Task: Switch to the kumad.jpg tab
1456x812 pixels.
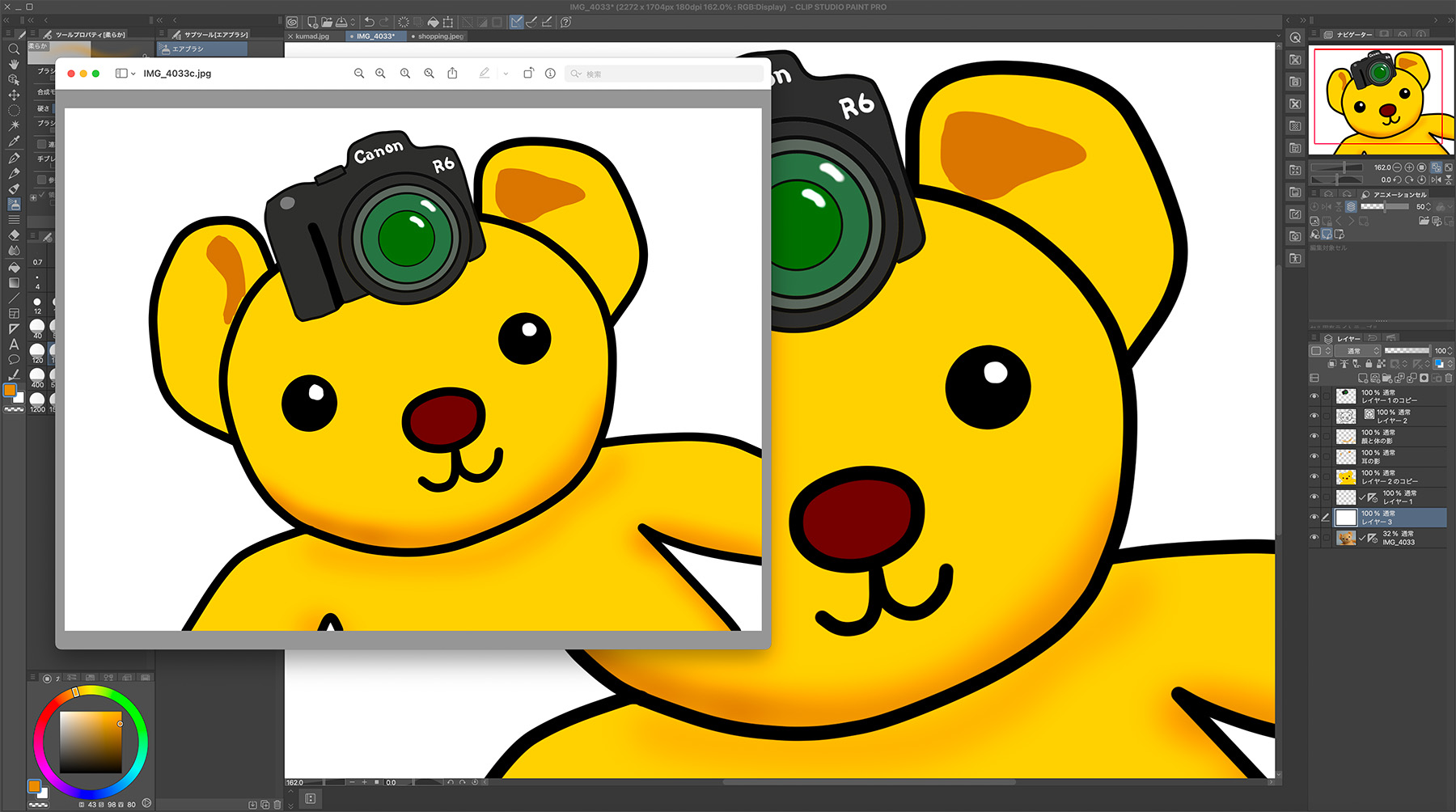Action: 312,36
